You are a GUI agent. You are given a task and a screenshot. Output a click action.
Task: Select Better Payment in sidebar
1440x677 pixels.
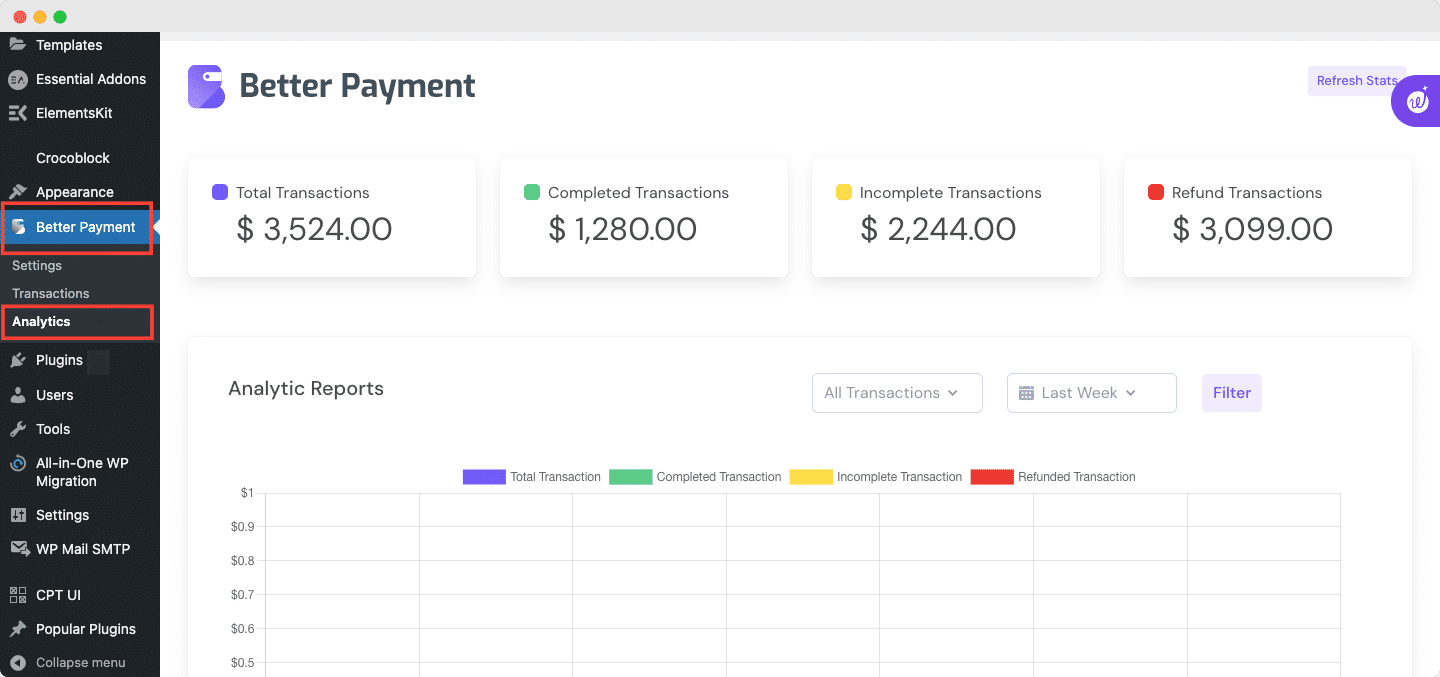click(x=78, y=227)
